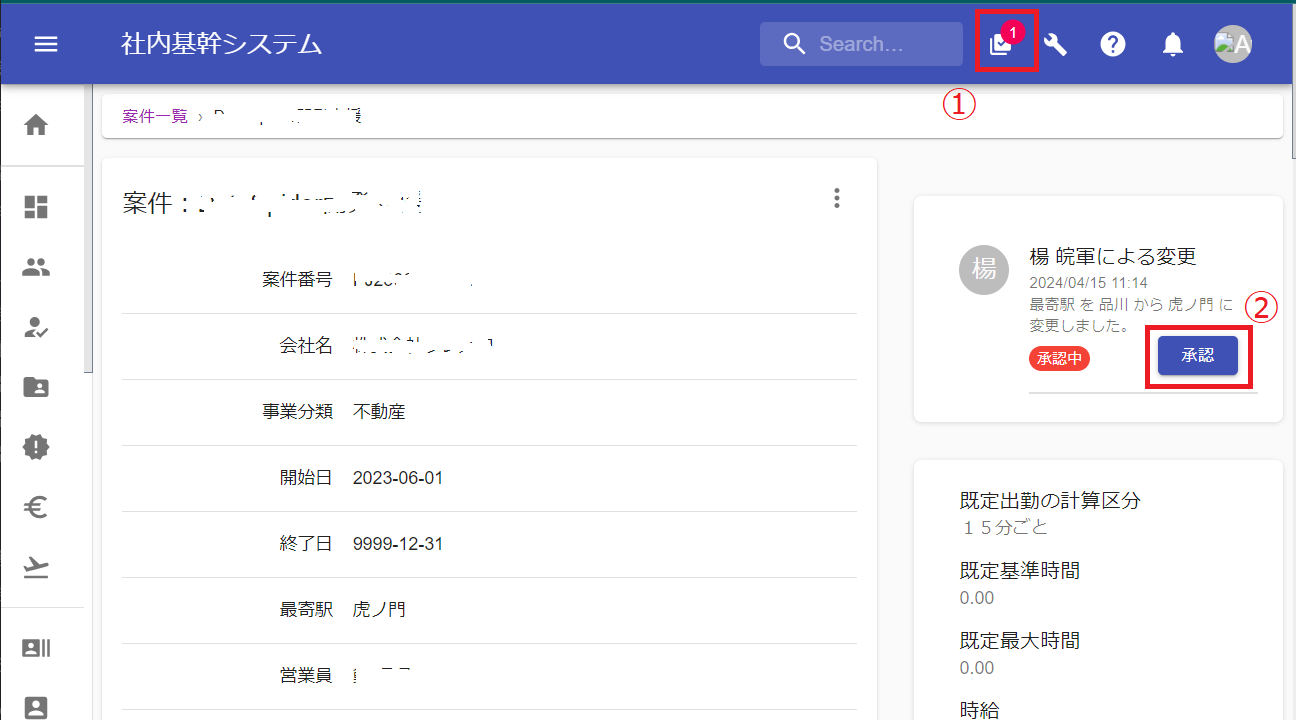Click the 承認 approve button
Image resolution: width=1296 pixels, height=720 pixels.
tap(1197, 356)
